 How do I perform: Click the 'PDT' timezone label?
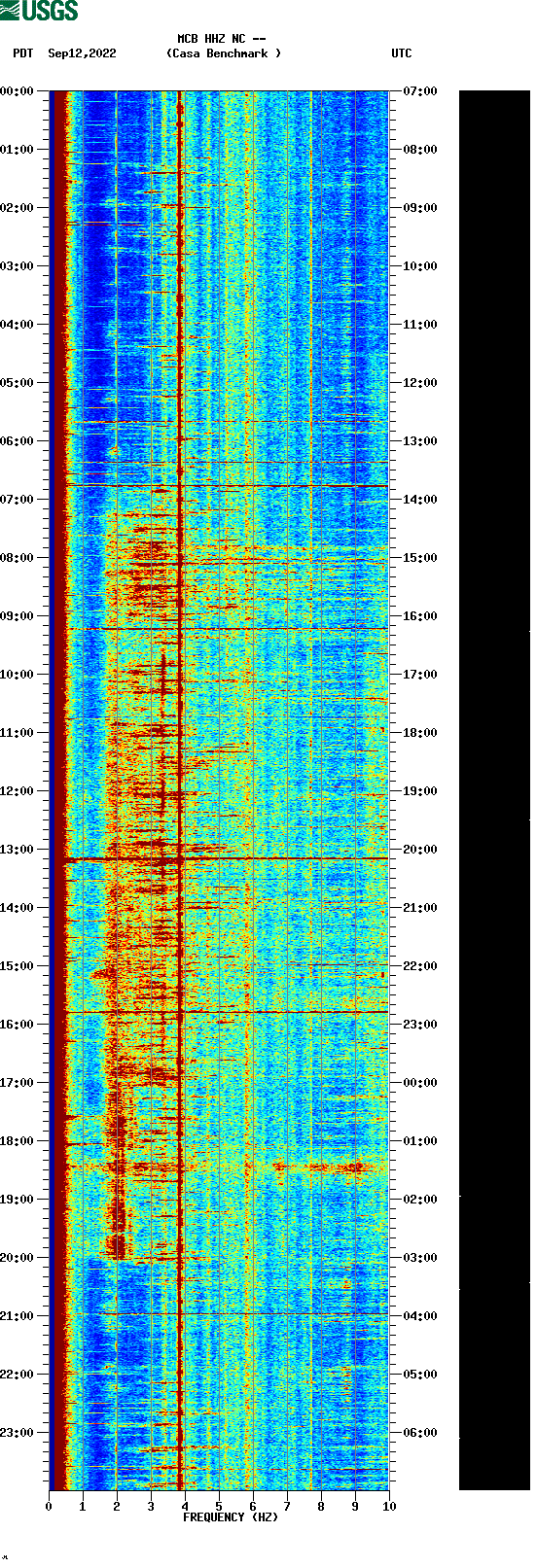point(23,53)
